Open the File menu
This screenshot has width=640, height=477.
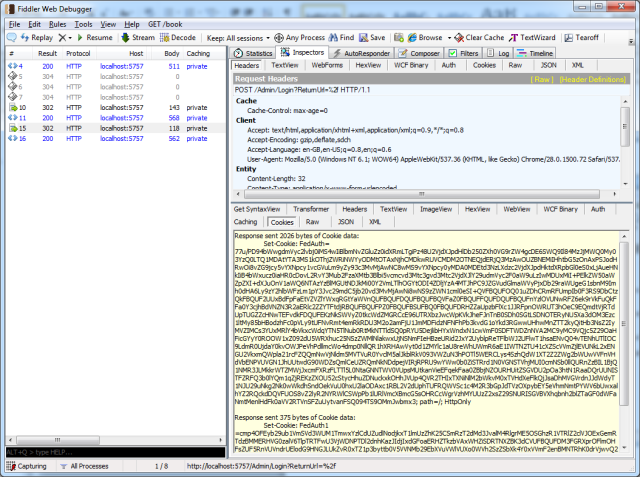click(x=14, y=24)
